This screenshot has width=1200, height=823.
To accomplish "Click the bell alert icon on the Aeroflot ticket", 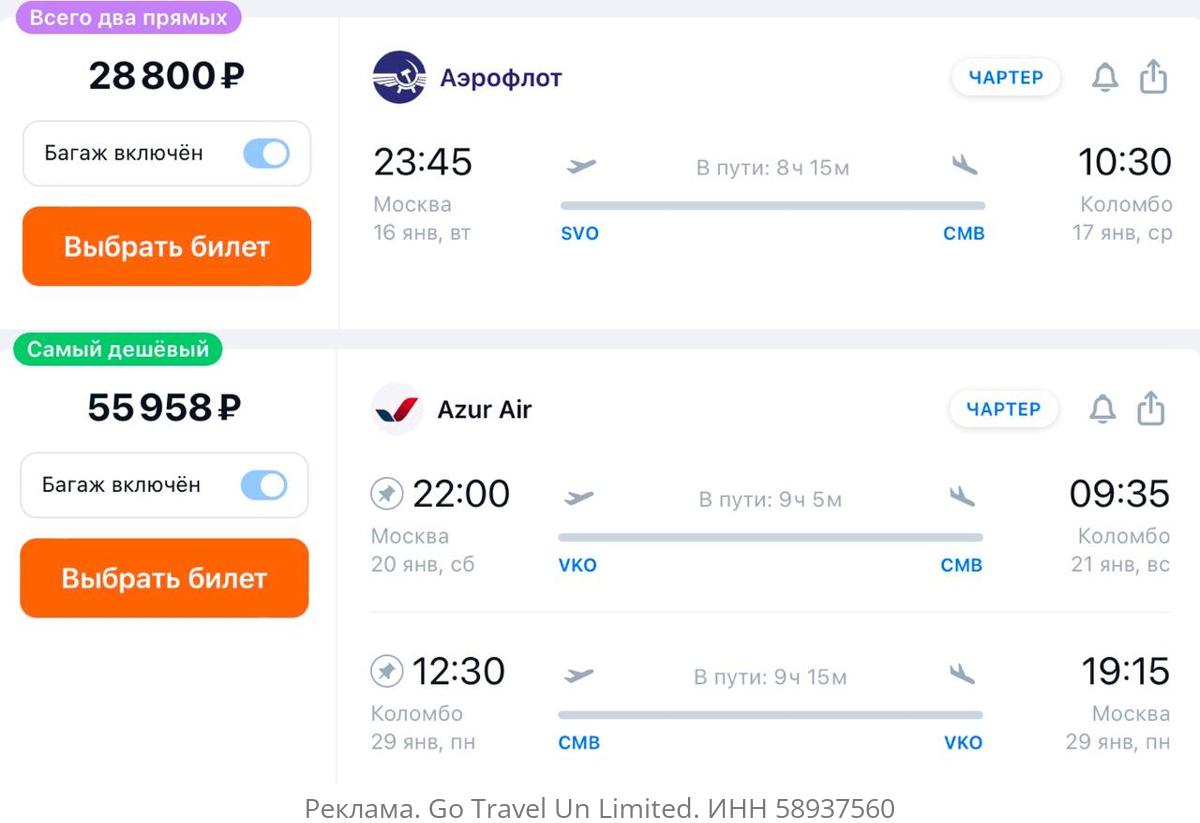I will point(1104,77).
